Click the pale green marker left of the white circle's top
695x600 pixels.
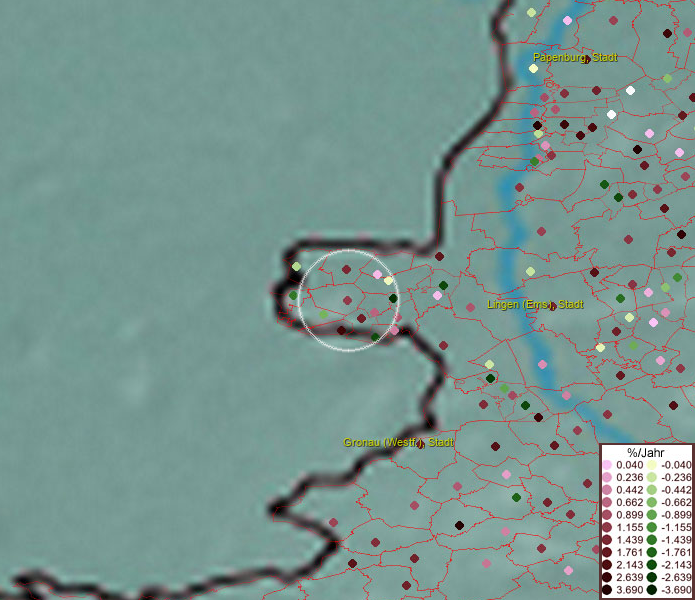[x=296, y=266]
